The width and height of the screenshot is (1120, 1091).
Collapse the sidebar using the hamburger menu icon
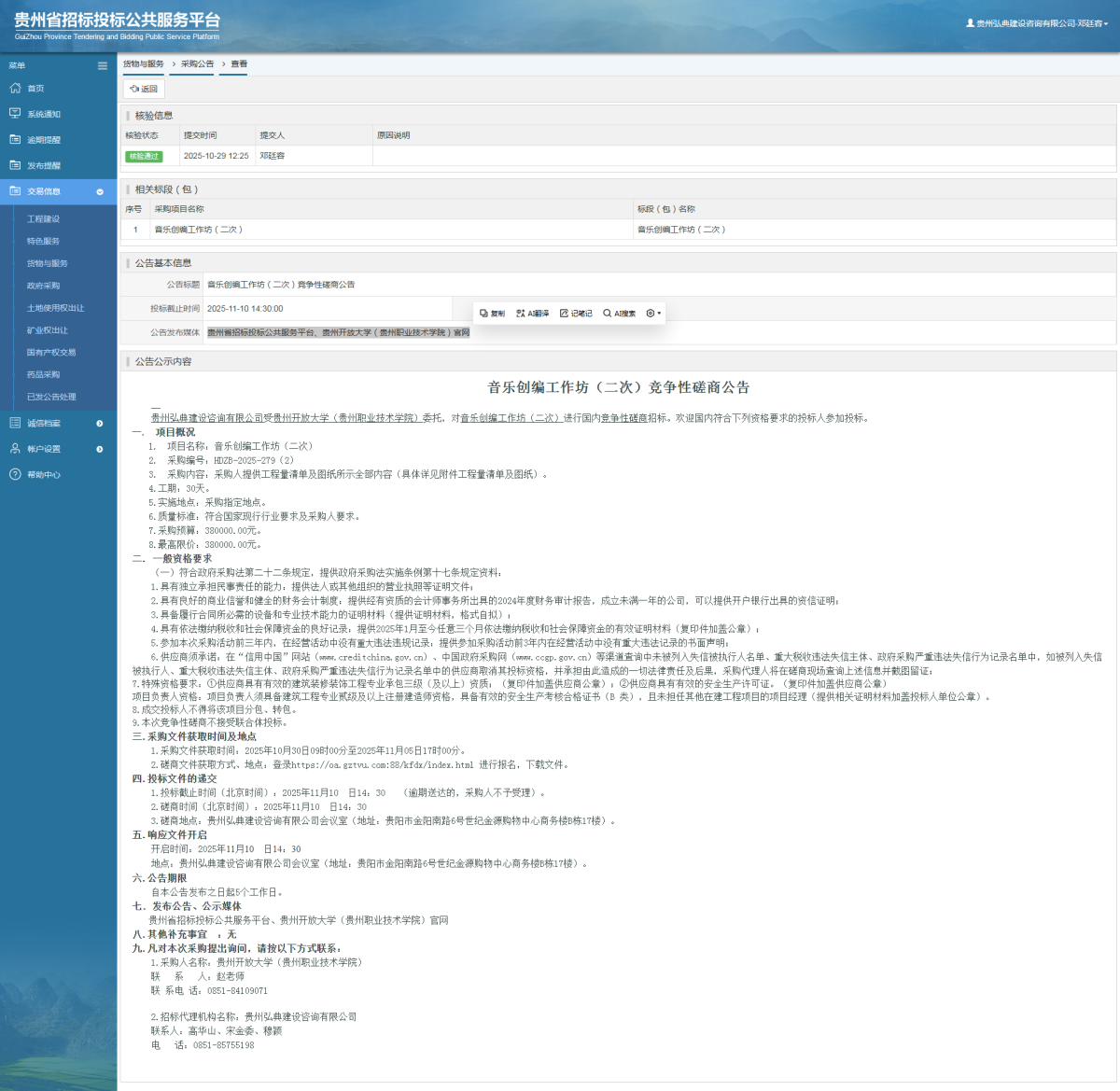(103, 65)
